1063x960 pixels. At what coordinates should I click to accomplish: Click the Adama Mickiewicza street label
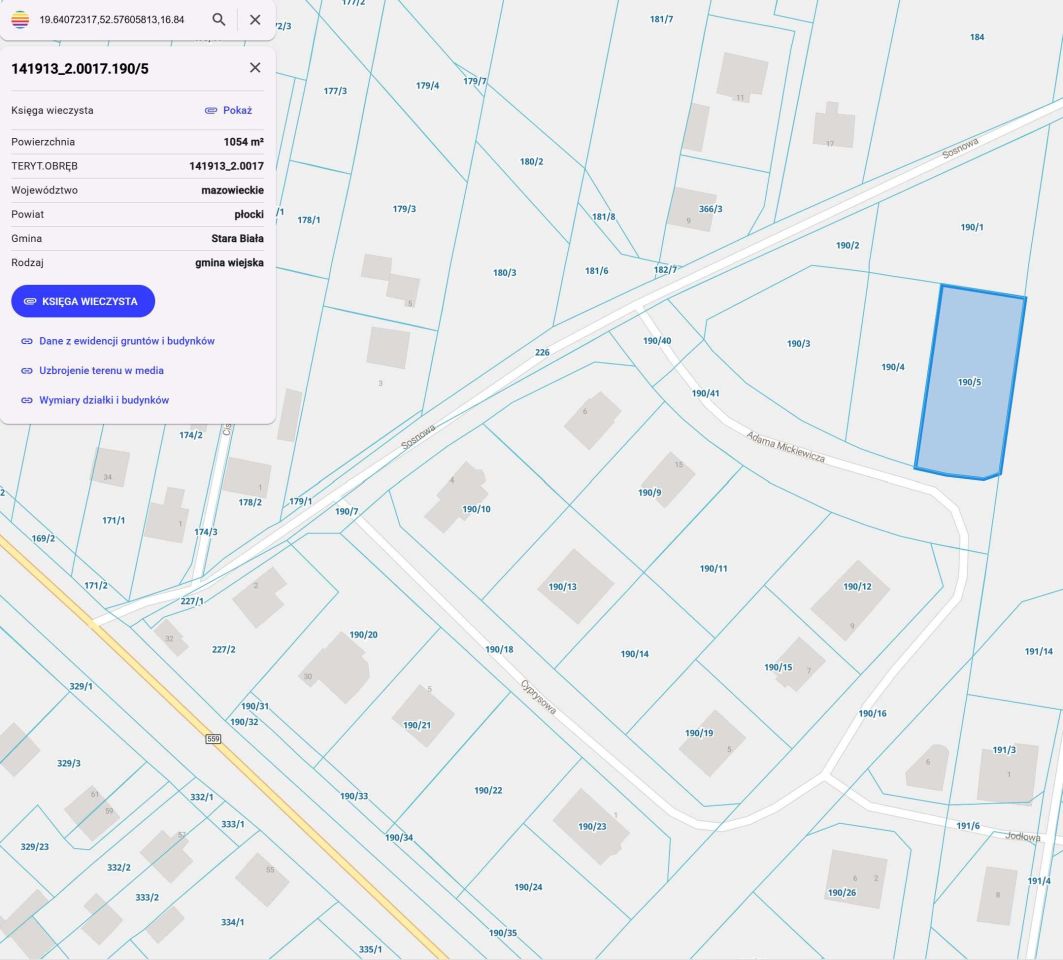pos(786,447)
